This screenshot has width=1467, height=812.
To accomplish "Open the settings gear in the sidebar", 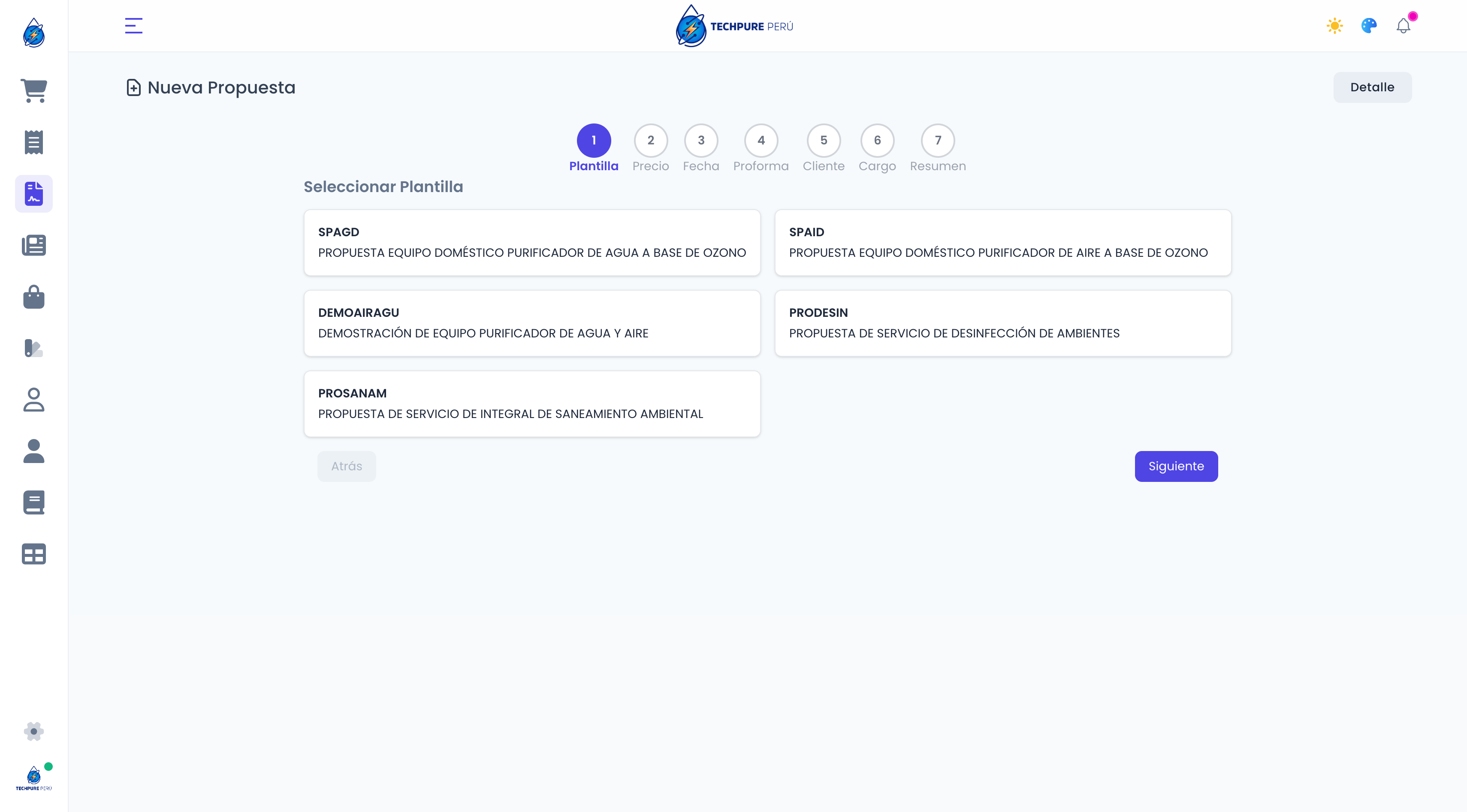I will pos(33,731).
